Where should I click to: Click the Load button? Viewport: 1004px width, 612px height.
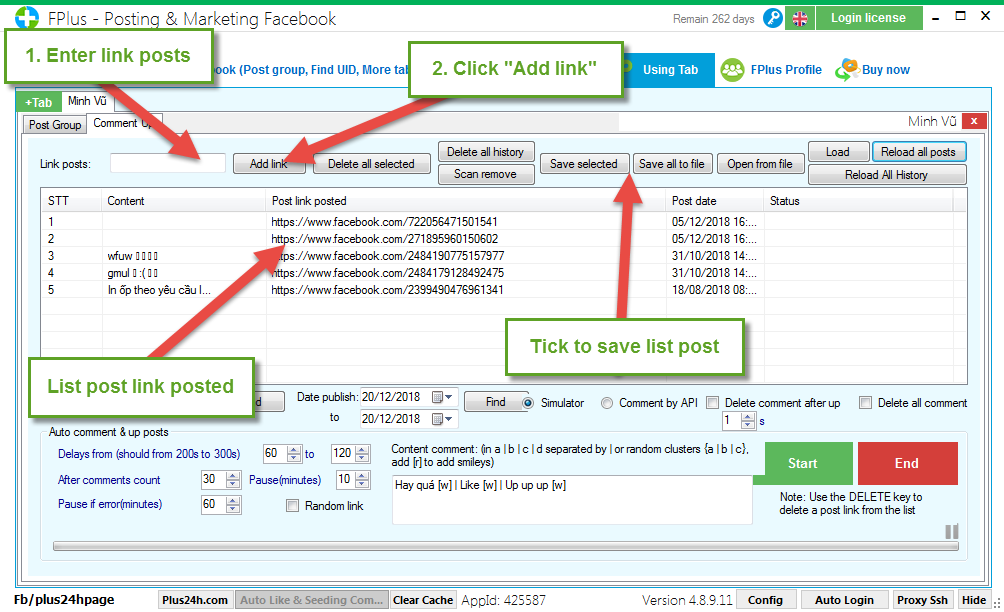(838, 152)
